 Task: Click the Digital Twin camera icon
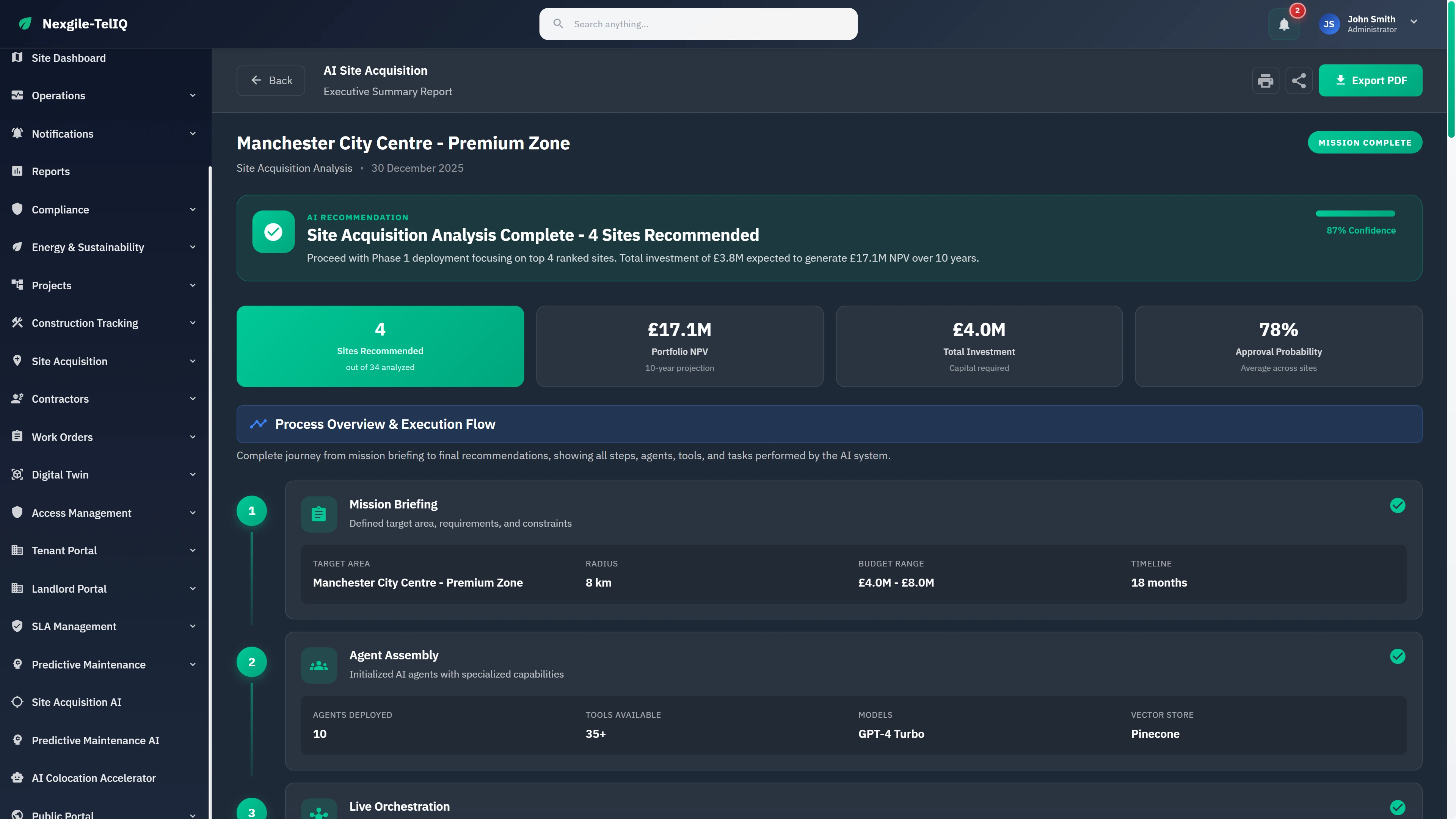(x=17, y=474)
